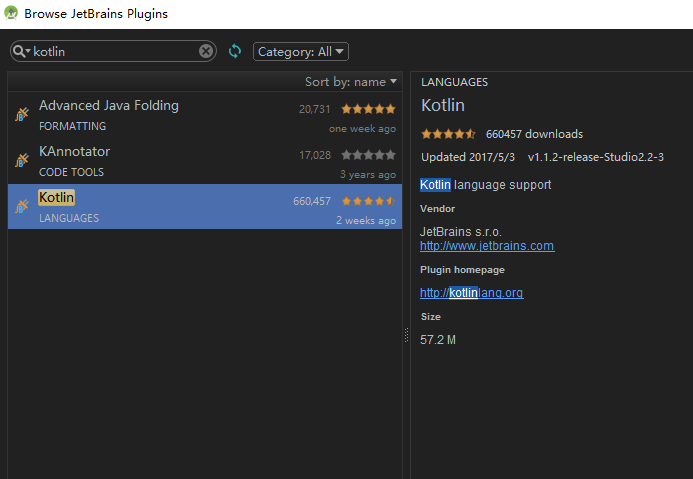This screenshot has width=693, height=479.
Task: Click the 660,457 downloads count in list
Action: pyautogui.click(x=312, y=201)
